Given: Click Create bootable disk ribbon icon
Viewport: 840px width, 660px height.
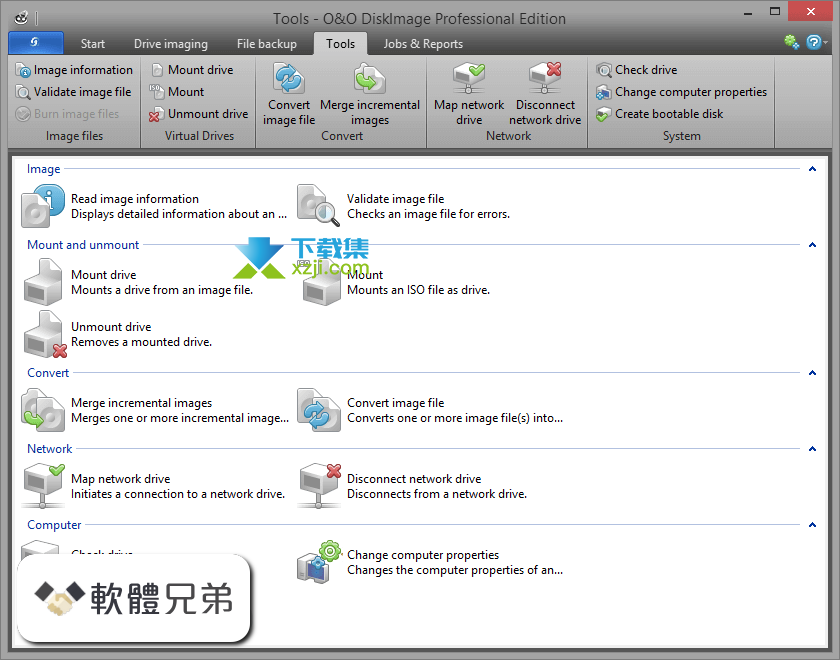Looking at the screenshot, I should pos(604,114).
